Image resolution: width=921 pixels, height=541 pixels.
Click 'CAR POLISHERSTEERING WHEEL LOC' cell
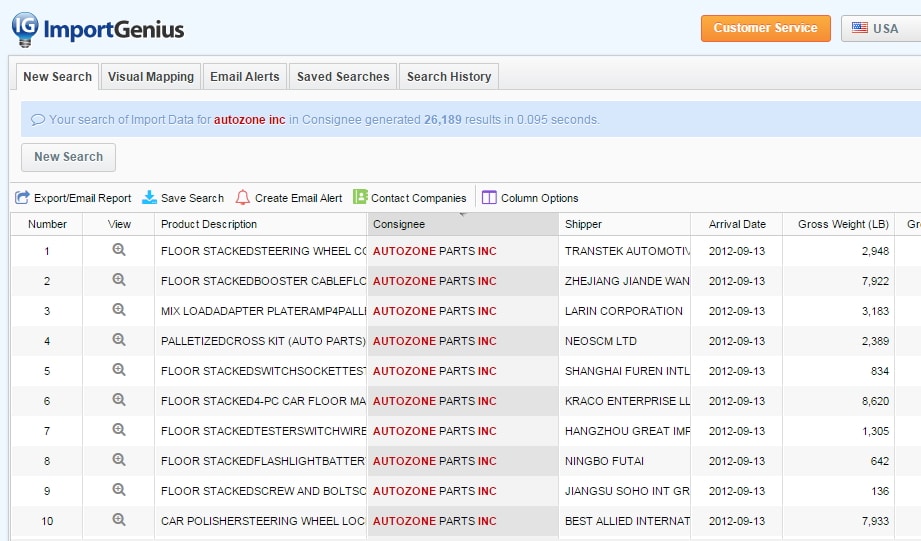click(263, 520)
